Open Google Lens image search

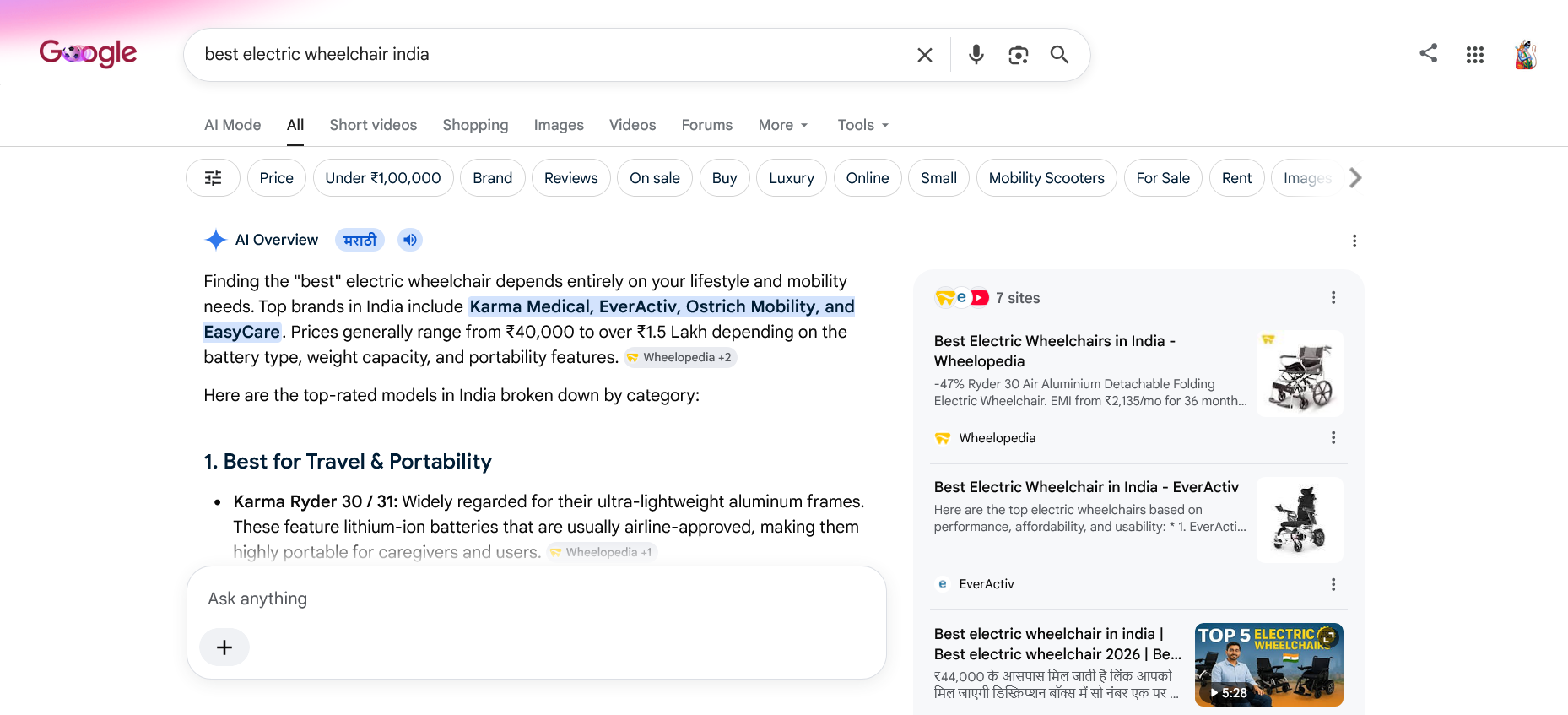point(1019,55)
